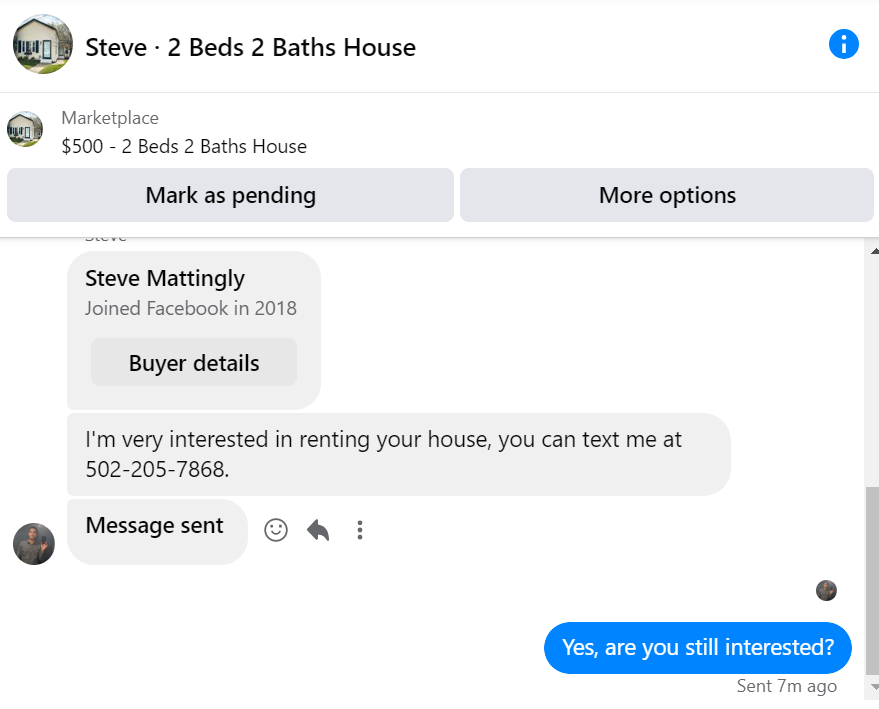Open the three-dot menu beside 'Message sent'
Viewport: 879px width, 709px height.
pyautogui.click(x=360, y=530)
